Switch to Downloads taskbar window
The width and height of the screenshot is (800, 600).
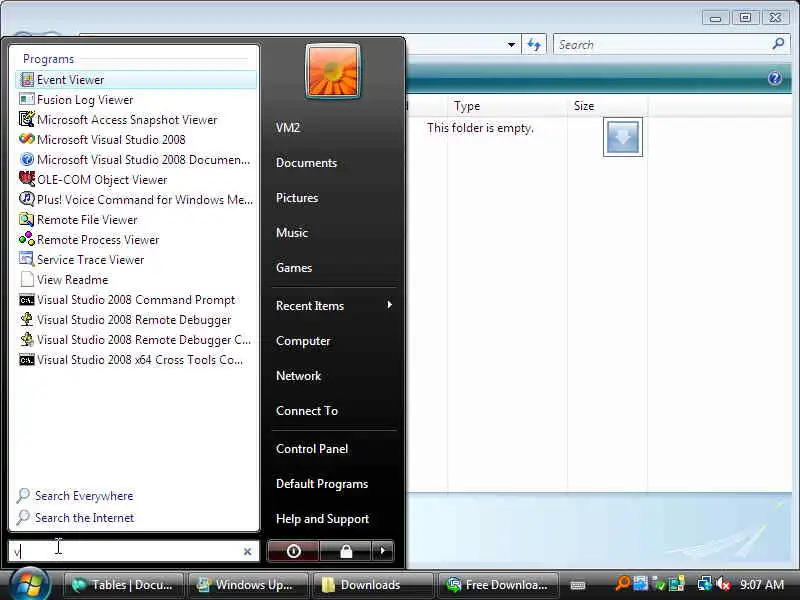tap(372, 585)
